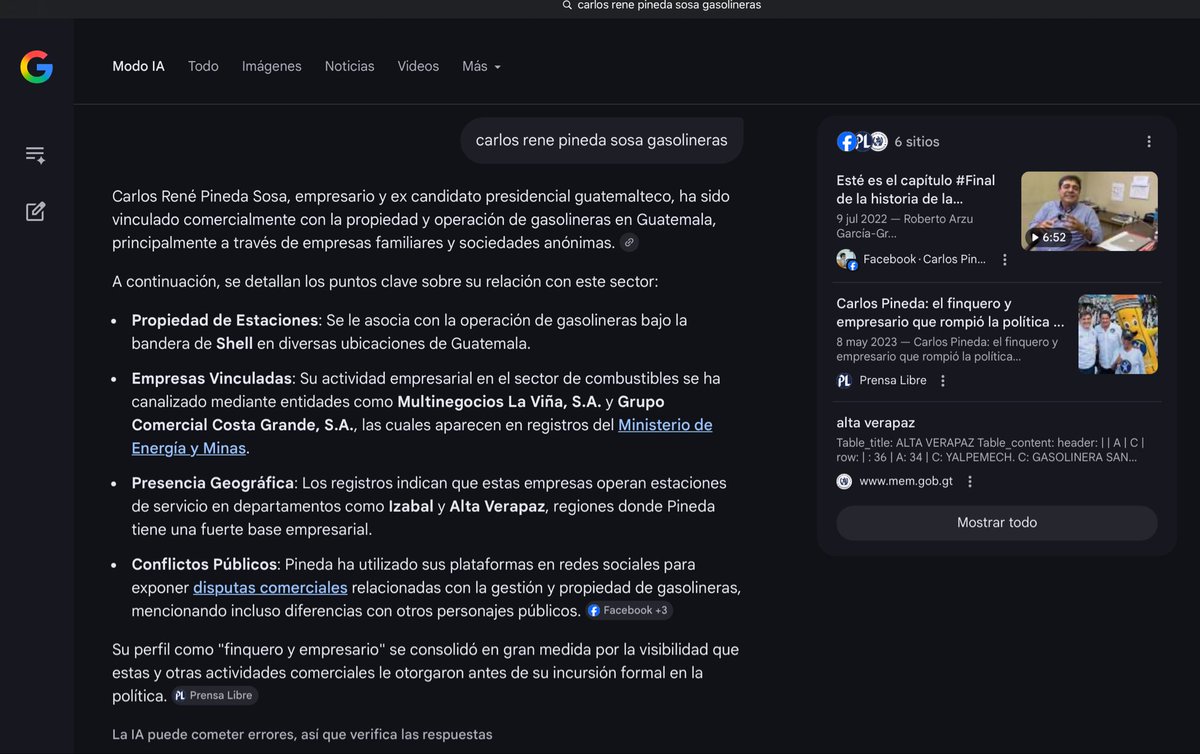This screenshot has width=1200, height=754.
Task: Open the Carlos Pineda Prensa Libre article title
Action: click(x=950, y=313)
